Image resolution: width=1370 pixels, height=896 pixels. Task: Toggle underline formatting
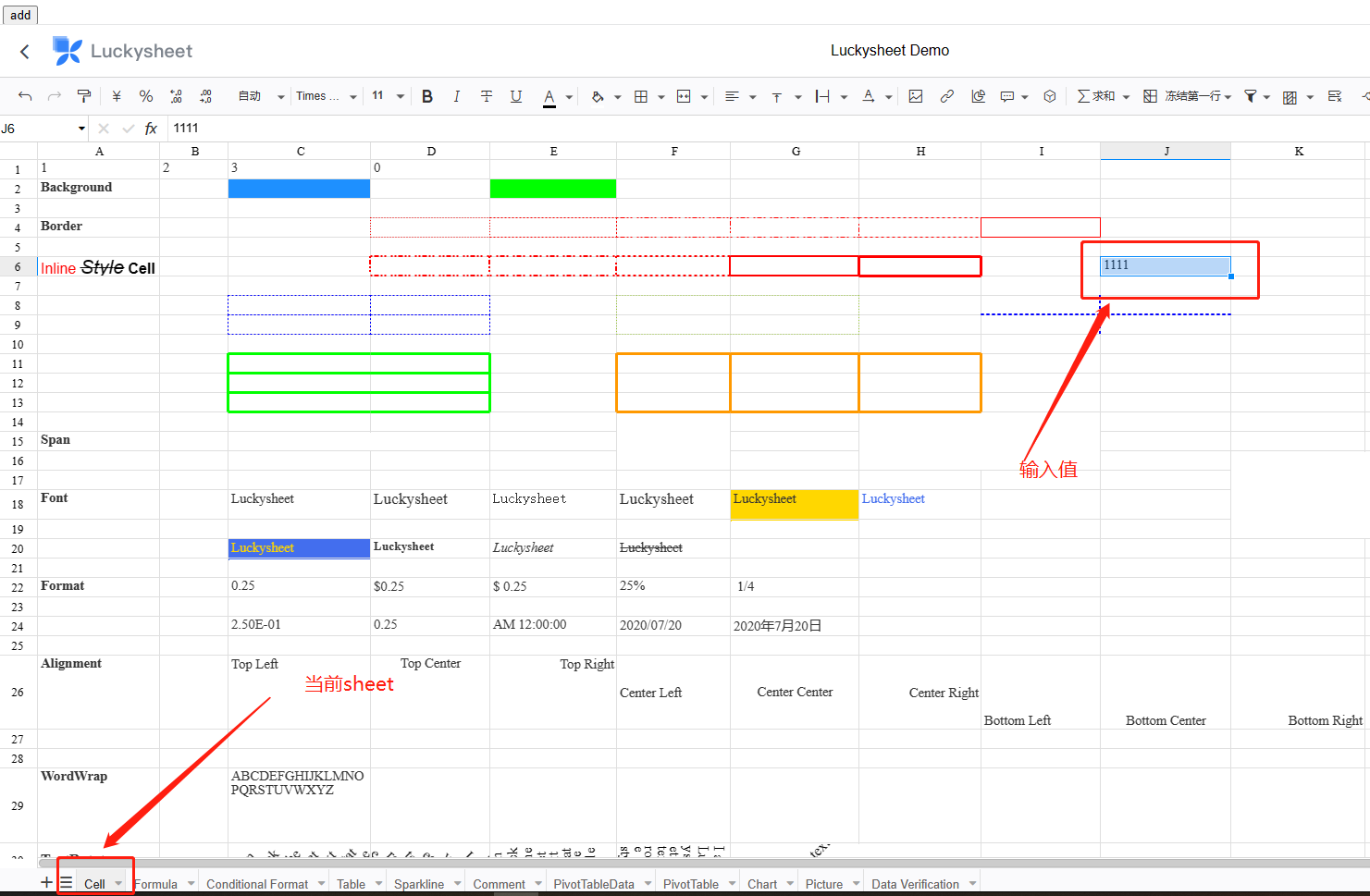[516, 96]
